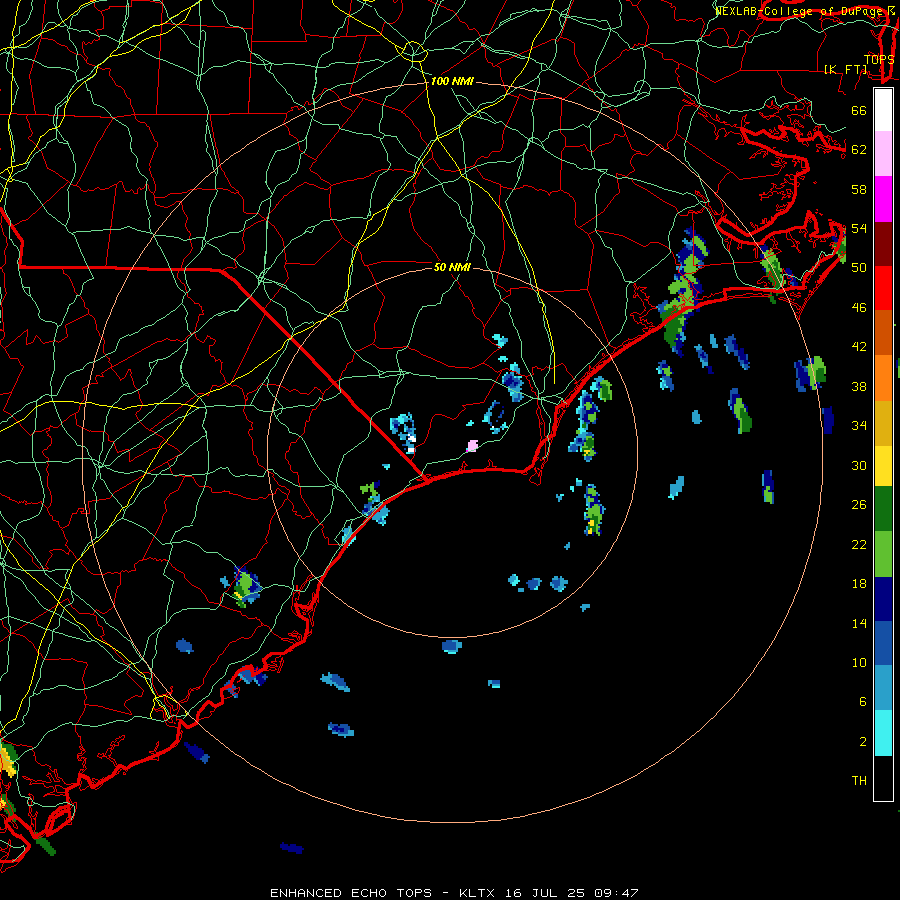Click the dark red (maroon) legend block
Image resolution: width=900 pixels, height=900 pixels.
[883, 243]
